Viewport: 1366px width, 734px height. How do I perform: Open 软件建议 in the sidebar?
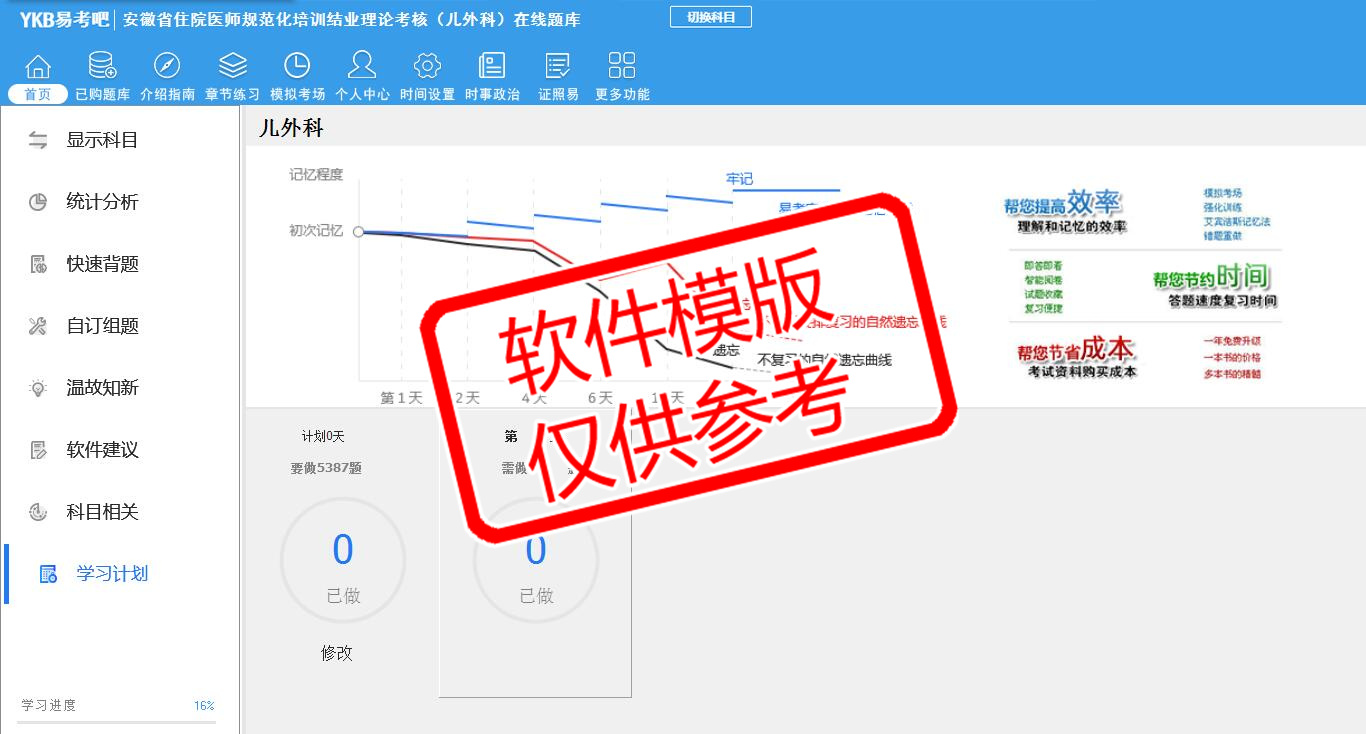pyautogui.click(x=101, y=450)
